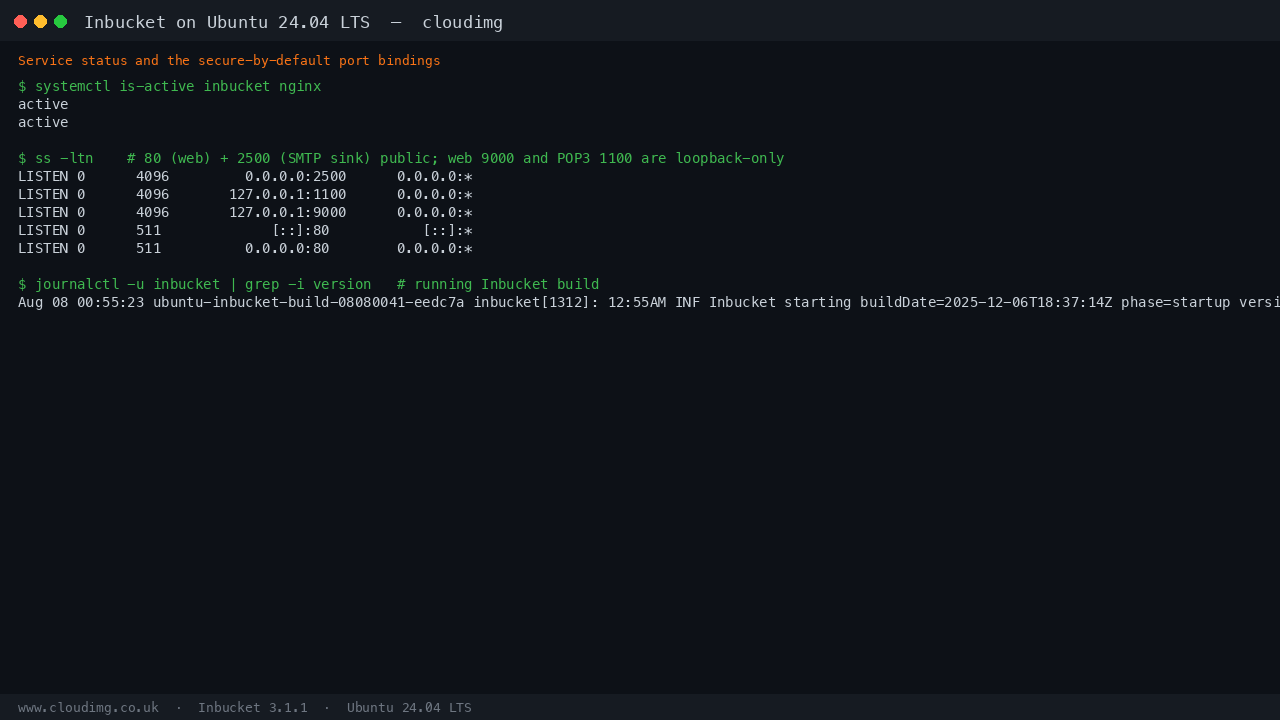This screenshot has width=1280, height=720.
Task: Click the command 'systemctl is-active inbucket nginx'
Action: [x=178, y=86]
